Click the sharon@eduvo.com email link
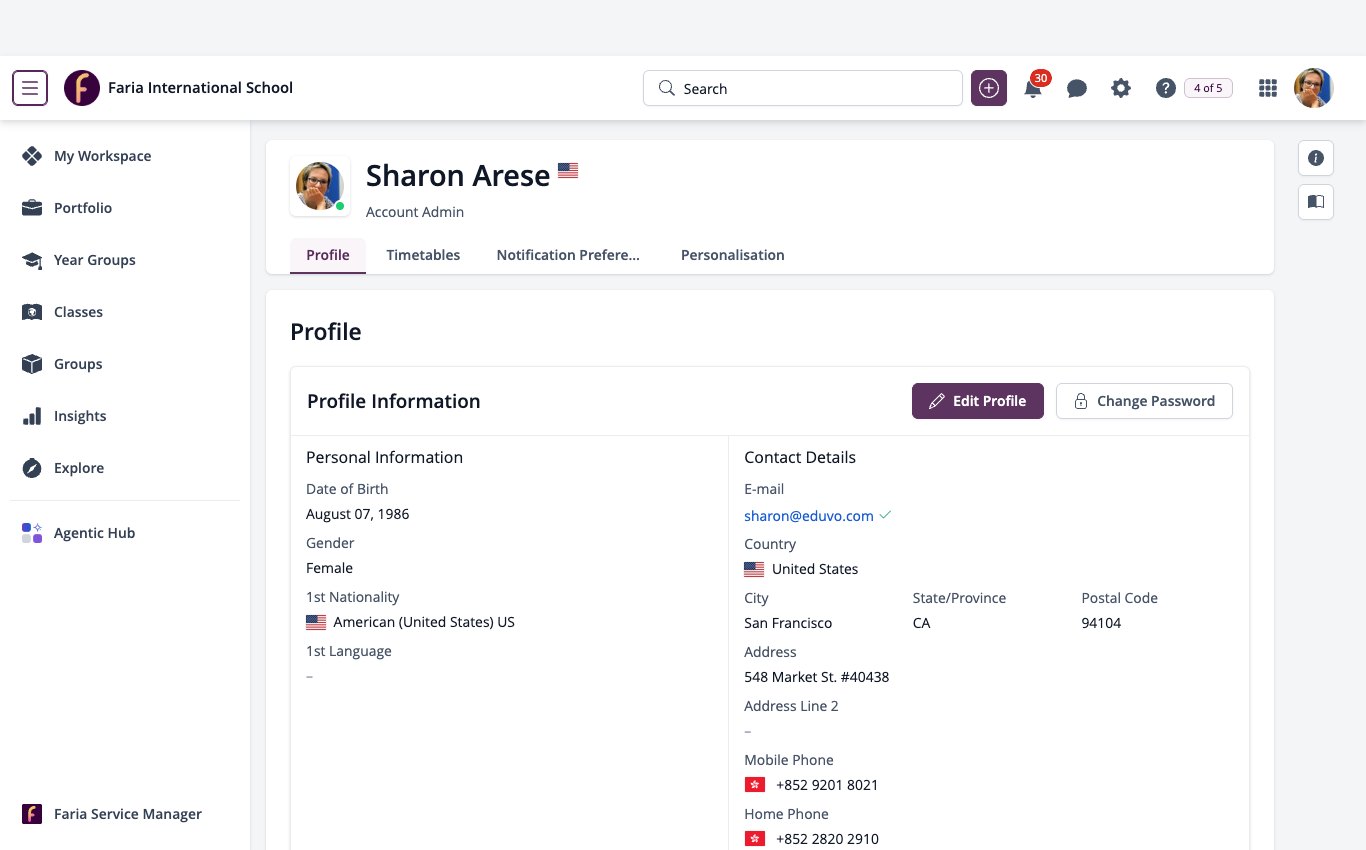The image size is (1366, 850). pos(809,516)
